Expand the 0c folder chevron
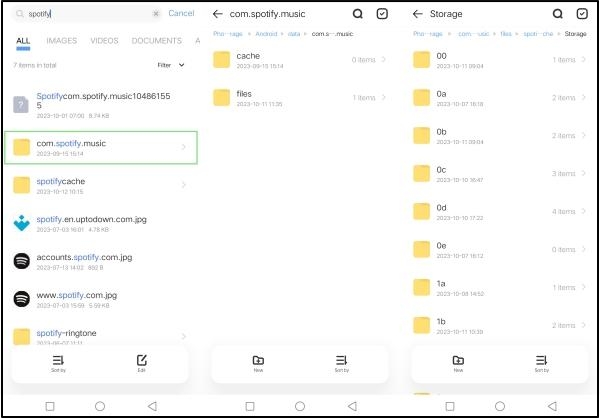 (x=584, y=173)
